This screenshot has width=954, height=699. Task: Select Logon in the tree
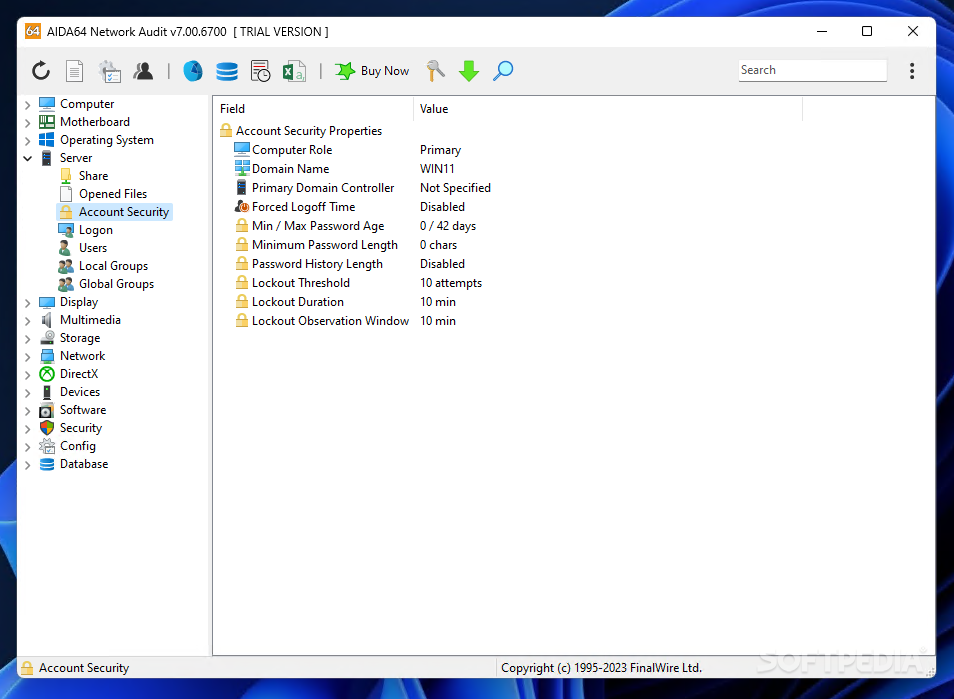[96, 230]
